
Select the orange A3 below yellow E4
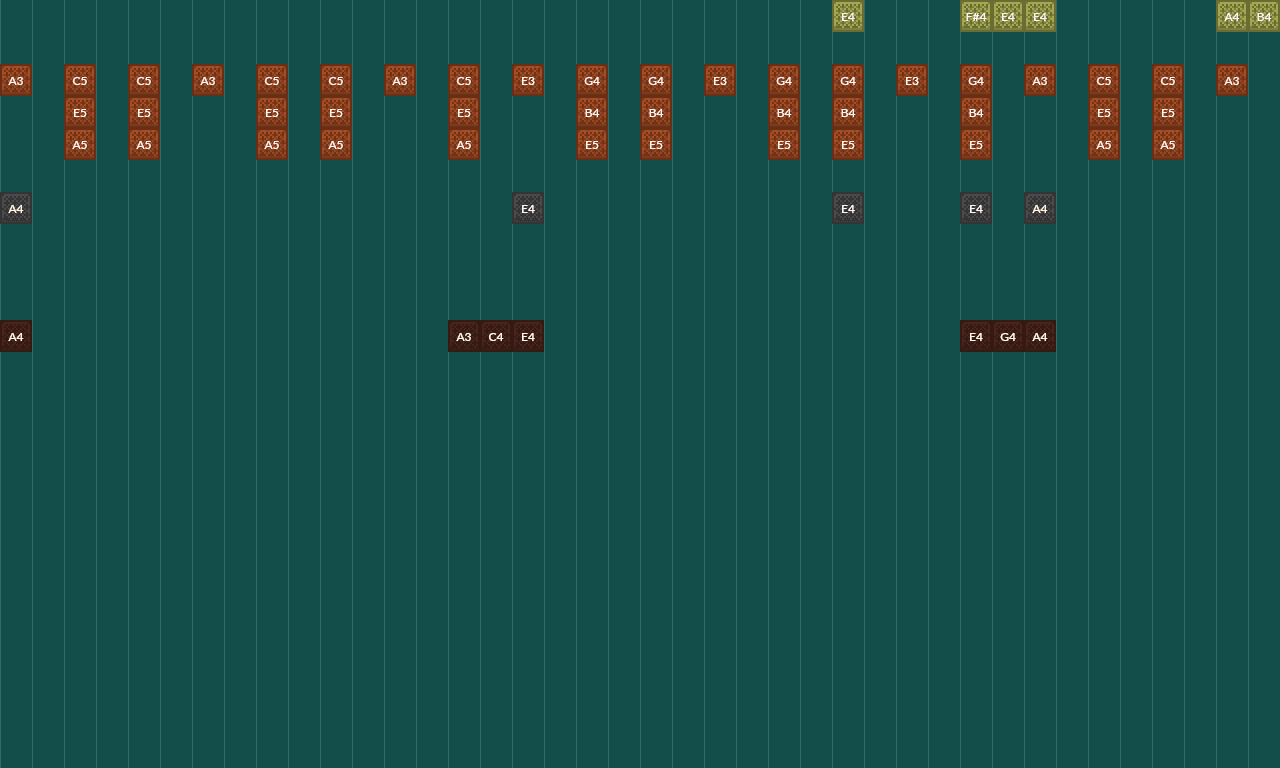point(1040,80)
